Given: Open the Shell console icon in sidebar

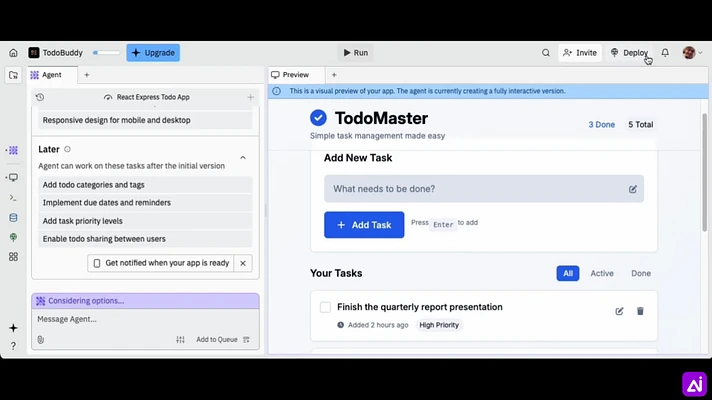Looking at the screenshot, I should 13,198.
